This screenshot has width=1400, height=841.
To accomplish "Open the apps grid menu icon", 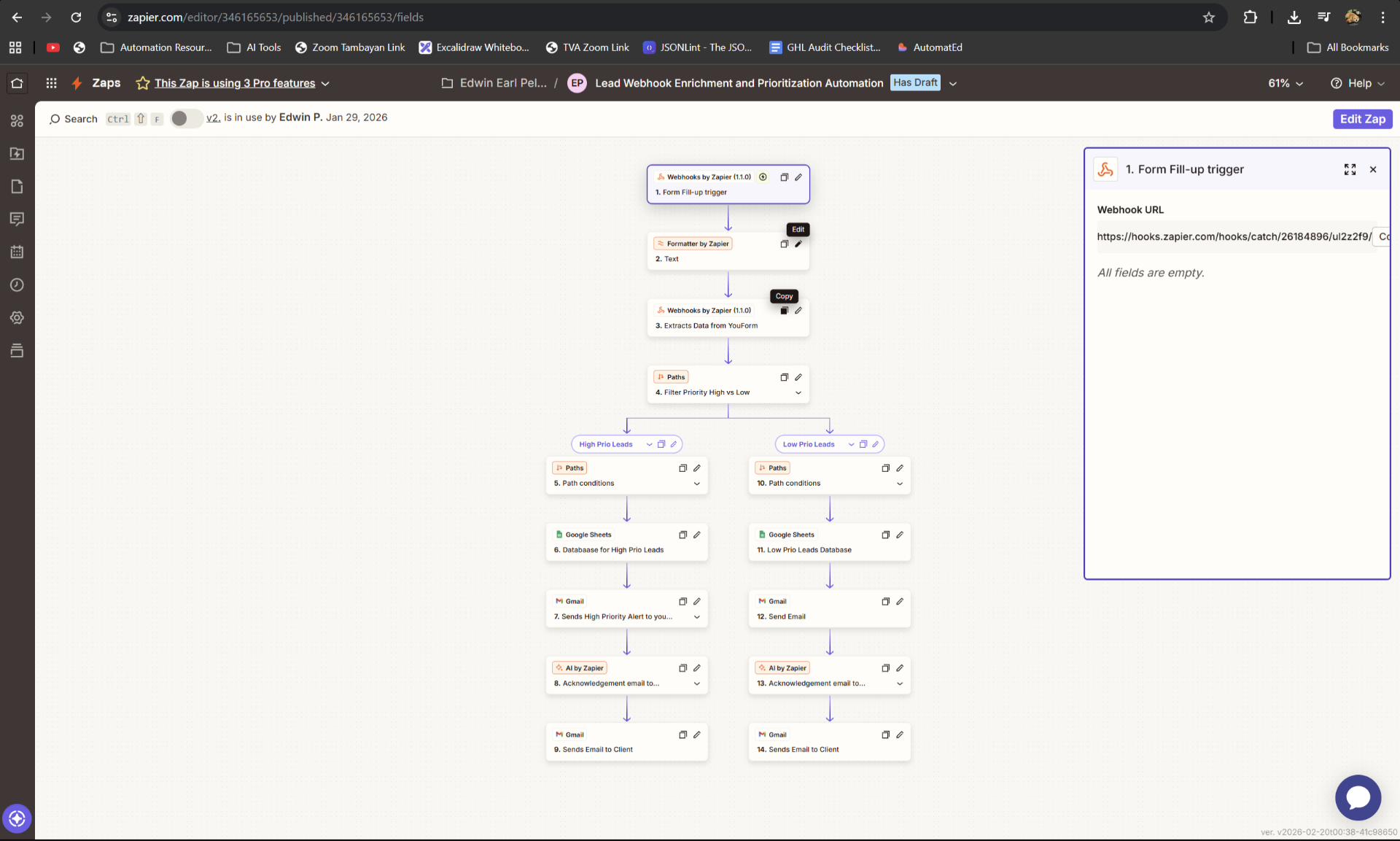I will point(51,83).
